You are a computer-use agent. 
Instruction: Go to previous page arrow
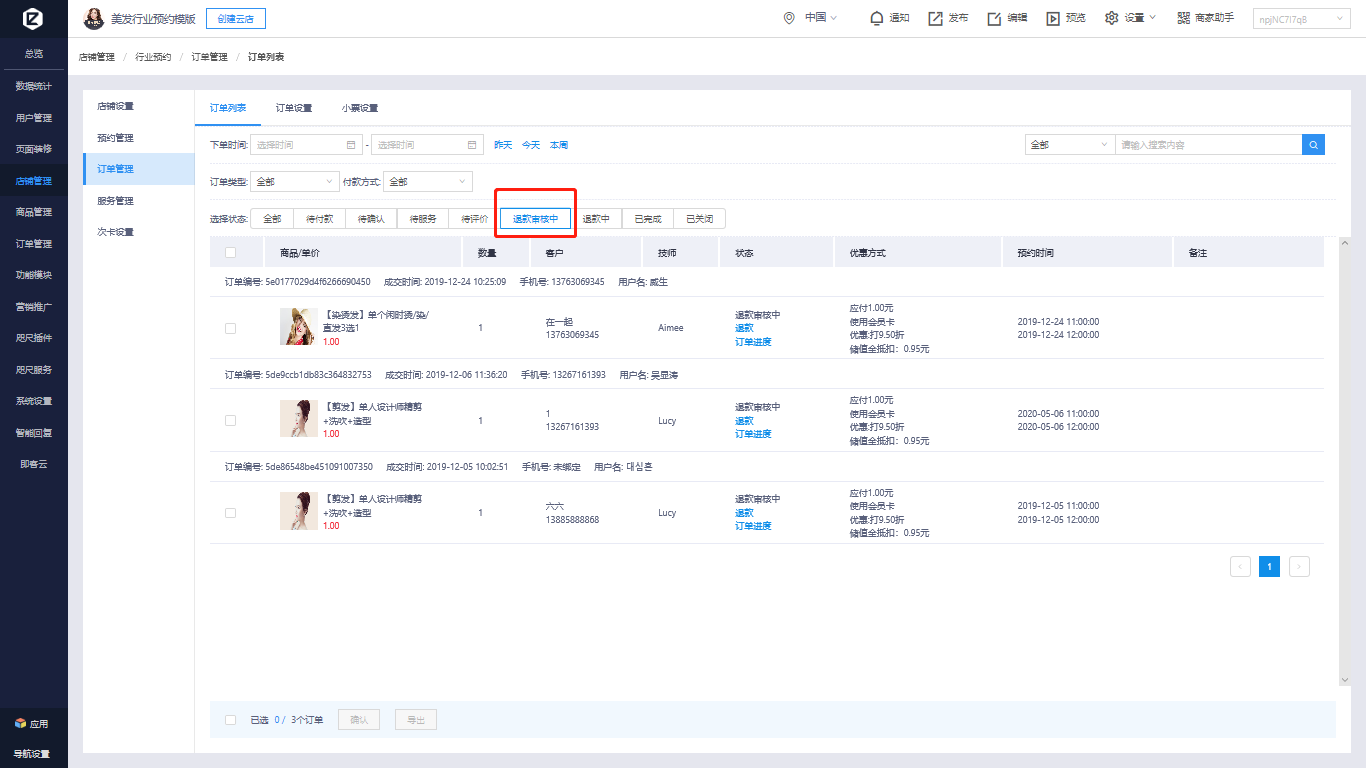[x=1240, y=566]
